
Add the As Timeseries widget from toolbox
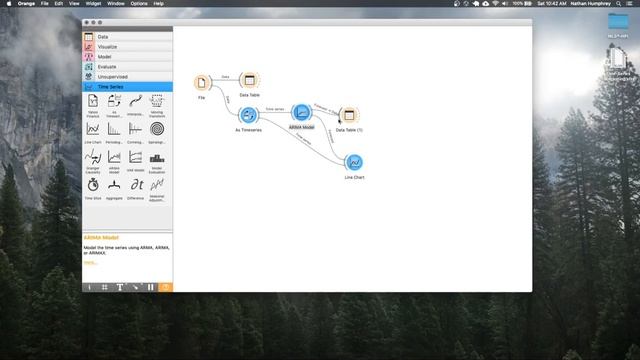(114, 105)
